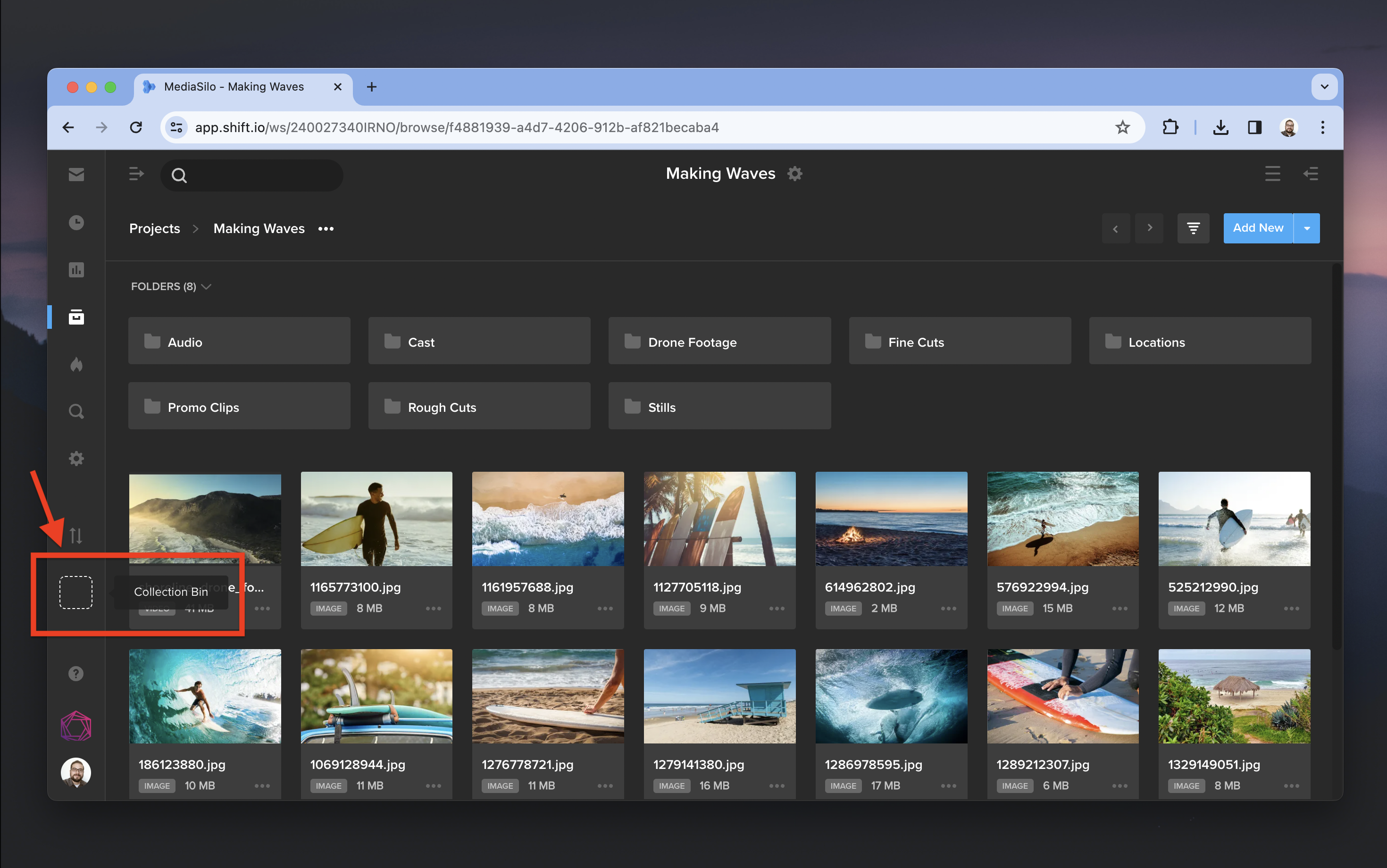Collapse the FOLDERS (8) section
Image resolution: width=1387 pixels, height=868 pixels.
tap(171, 286)
